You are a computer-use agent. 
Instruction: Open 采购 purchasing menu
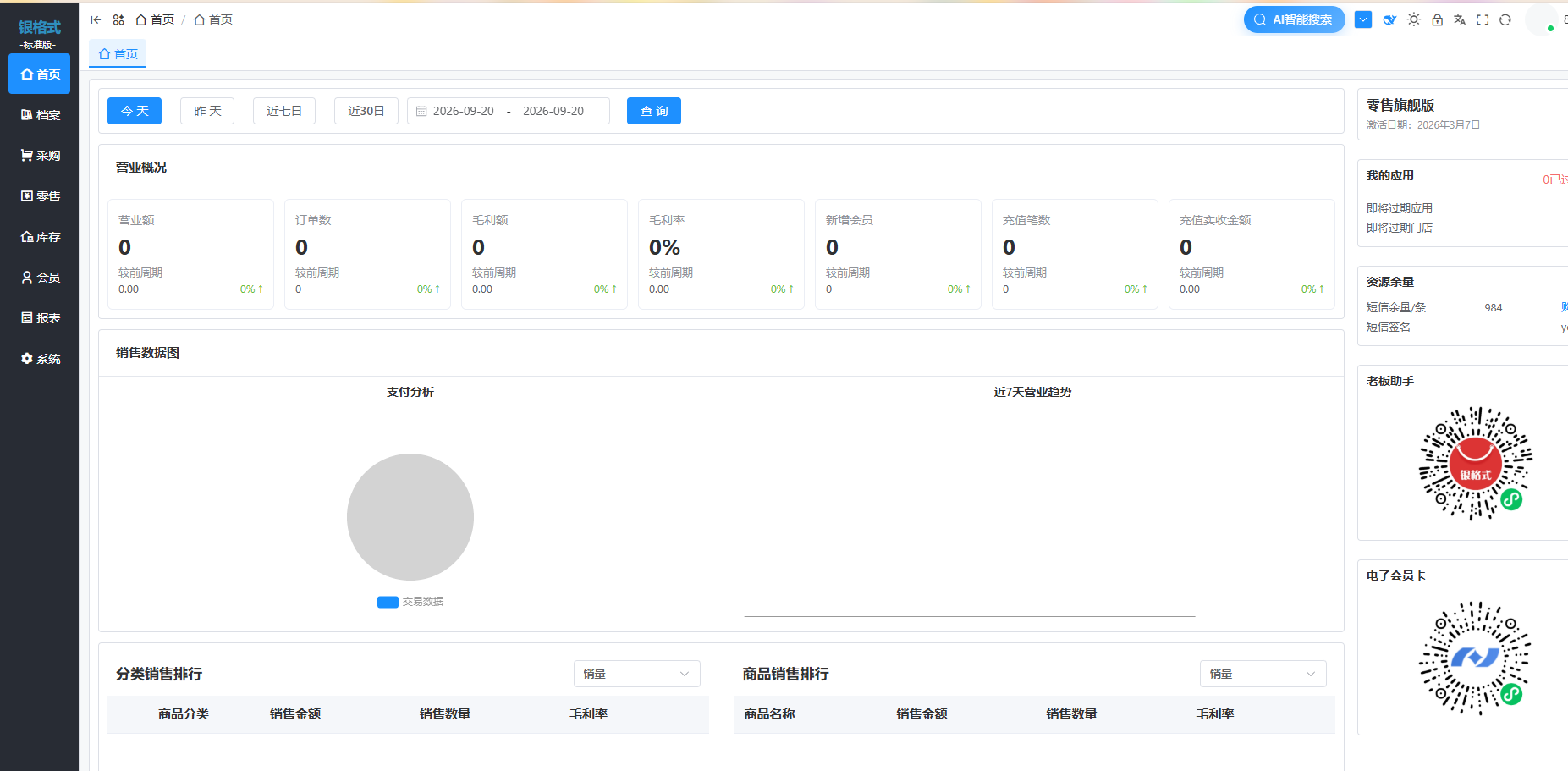40,156
